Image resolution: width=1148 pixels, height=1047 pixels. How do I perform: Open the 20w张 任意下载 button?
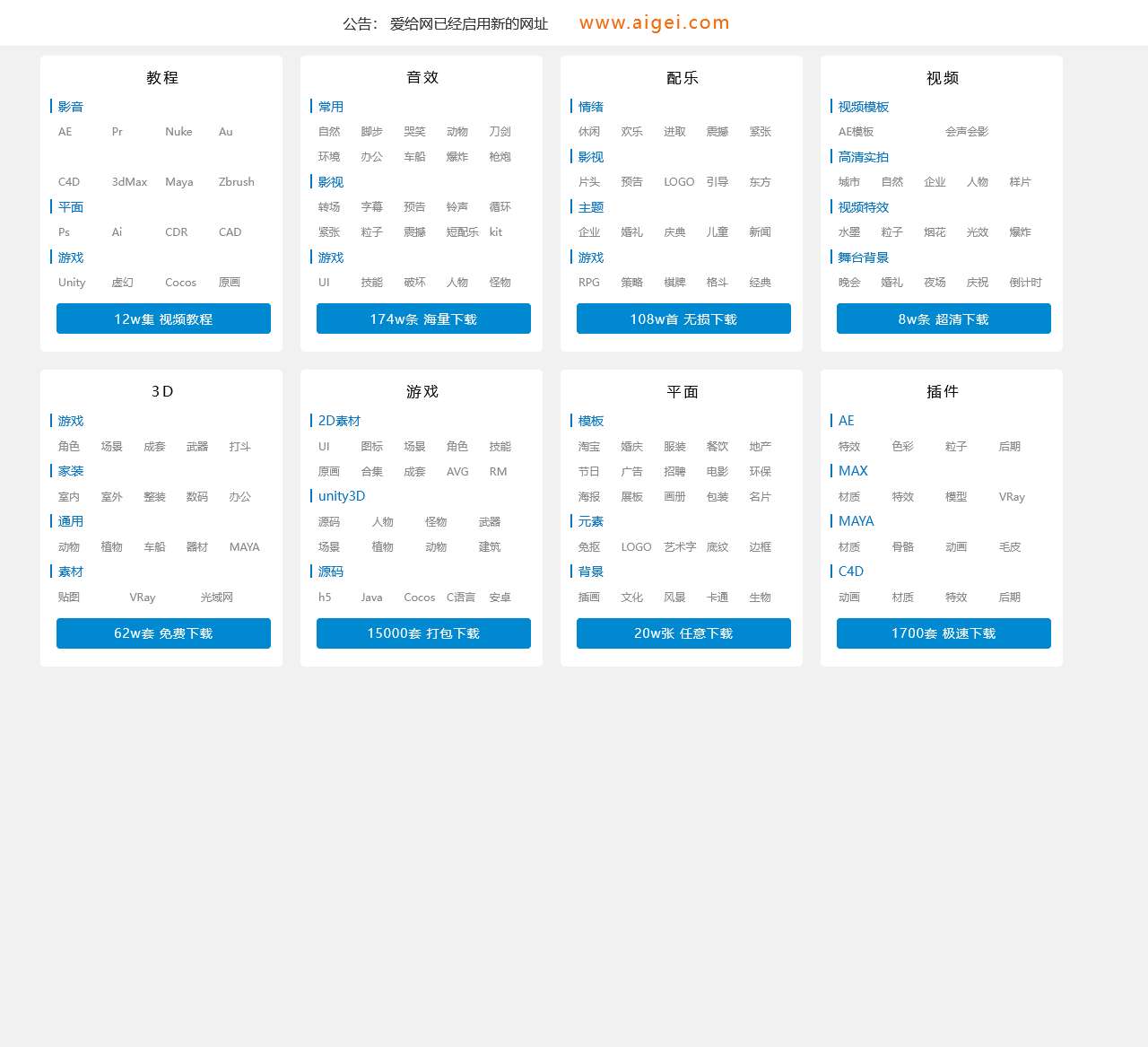(x=683, y=633)
